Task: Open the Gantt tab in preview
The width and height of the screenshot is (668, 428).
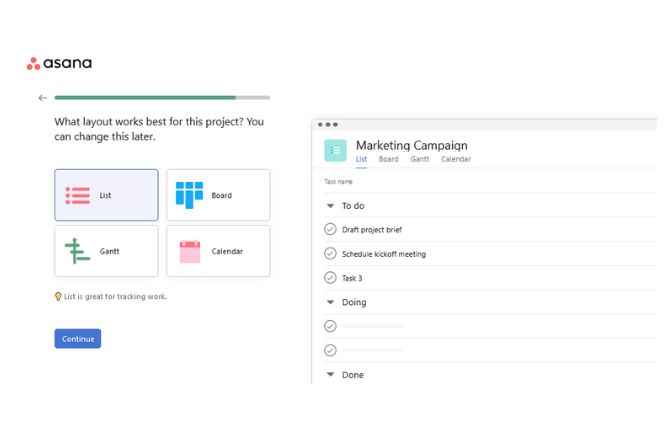Action: [420, 159]
